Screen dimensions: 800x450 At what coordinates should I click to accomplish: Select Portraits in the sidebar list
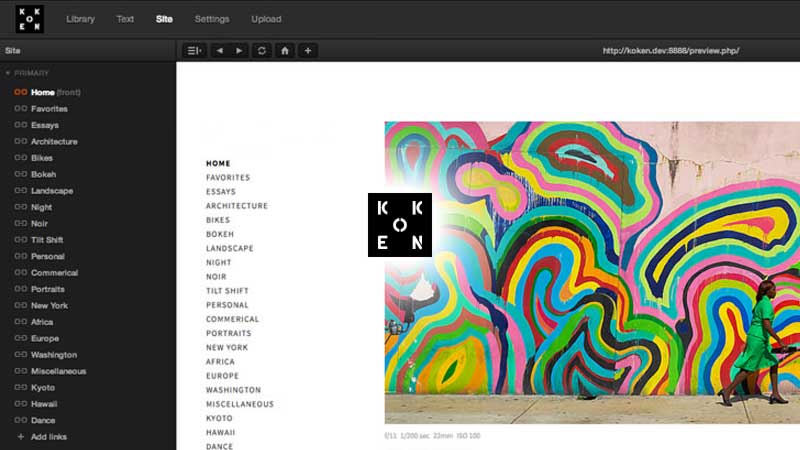(47, 289)
